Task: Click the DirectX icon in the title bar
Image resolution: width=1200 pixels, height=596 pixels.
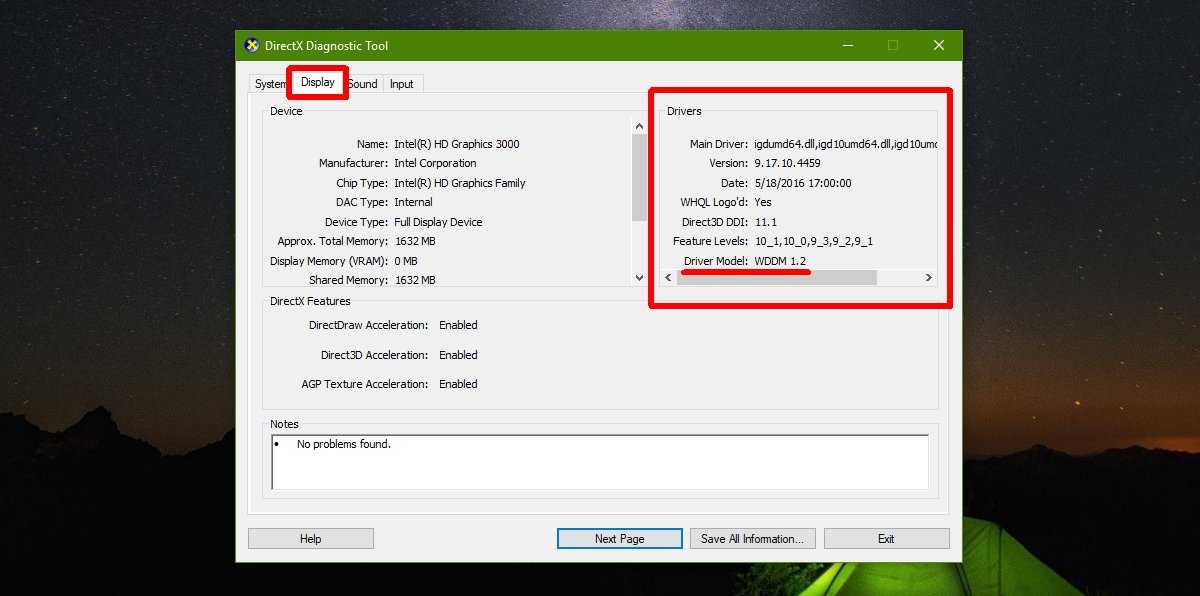Action: click(252, 46)
